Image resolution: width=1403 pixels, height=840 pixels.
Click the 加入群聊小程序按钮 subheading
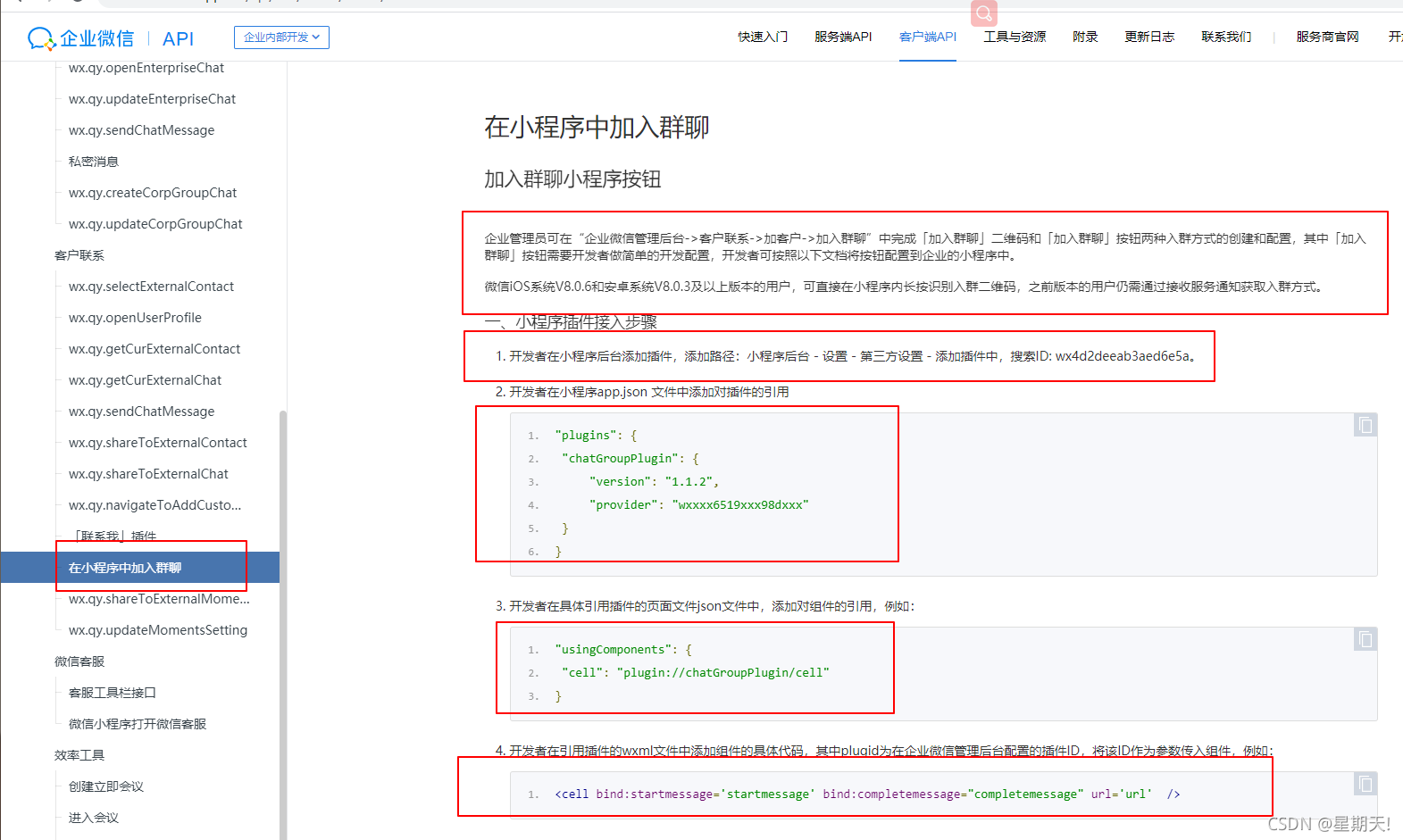click(572, 179)
